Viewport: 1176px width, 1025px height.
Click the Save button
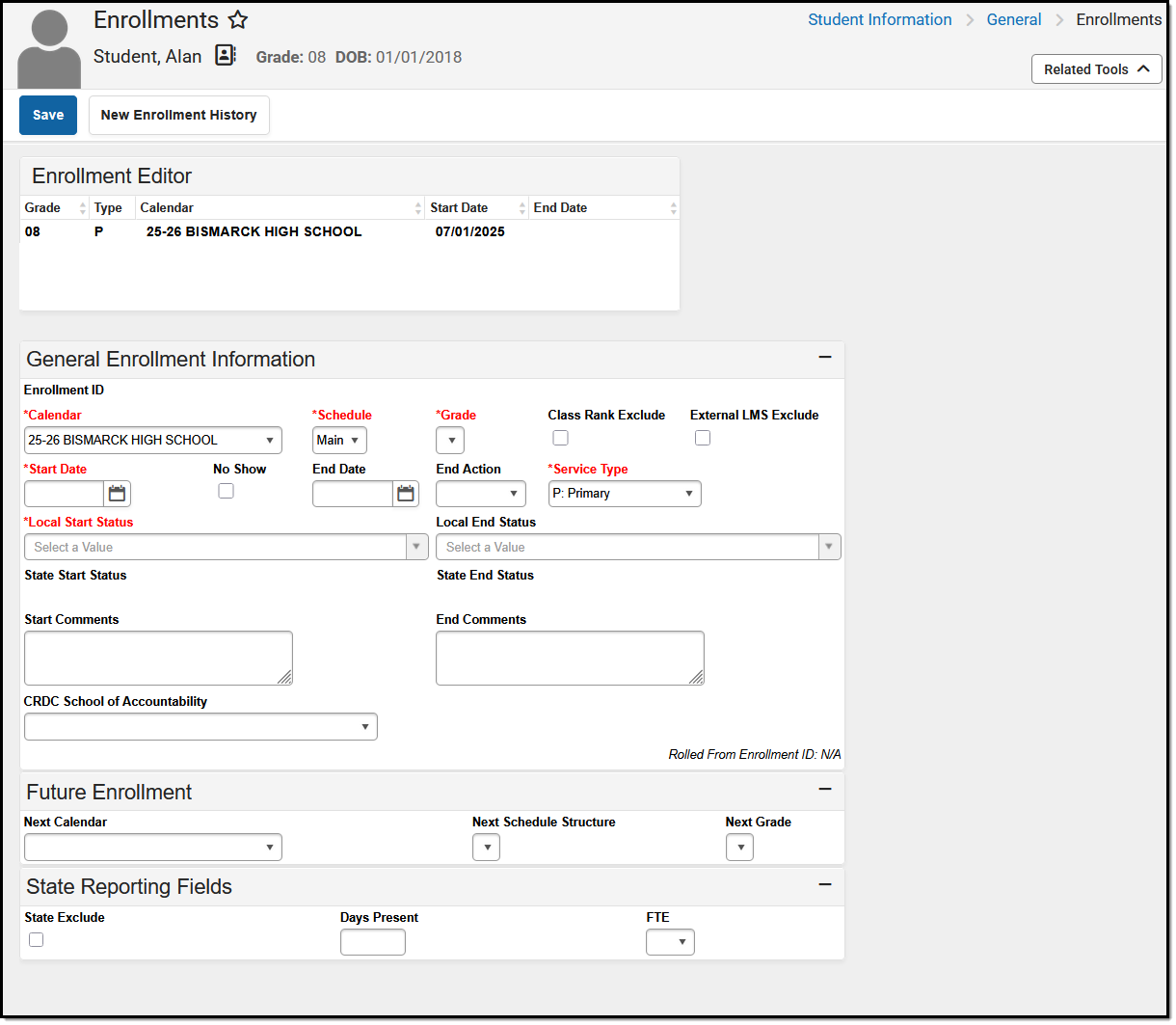tap(47, 115)
